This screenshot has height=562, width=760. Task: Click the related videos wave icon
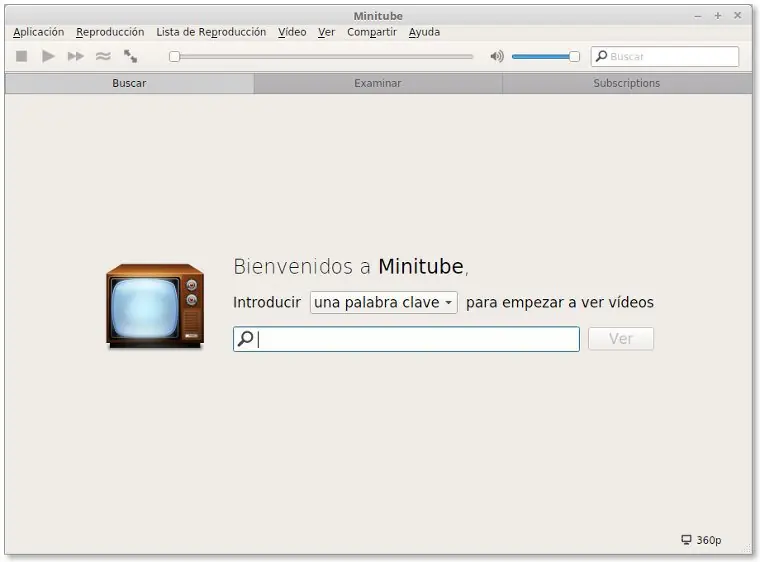(103, 56)
